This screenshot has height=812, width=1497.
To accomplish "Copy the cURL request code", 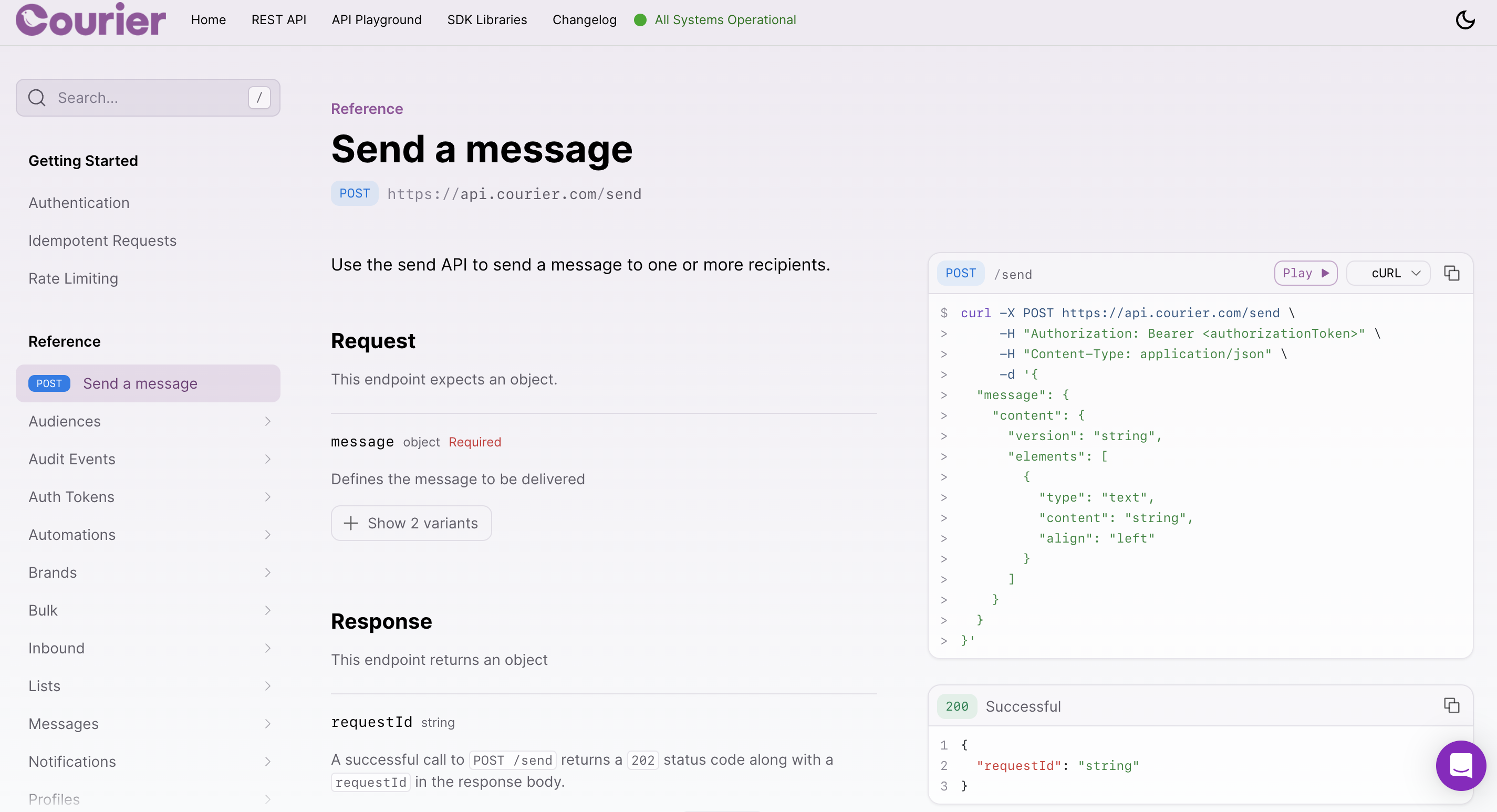I will pos(1451,273).
